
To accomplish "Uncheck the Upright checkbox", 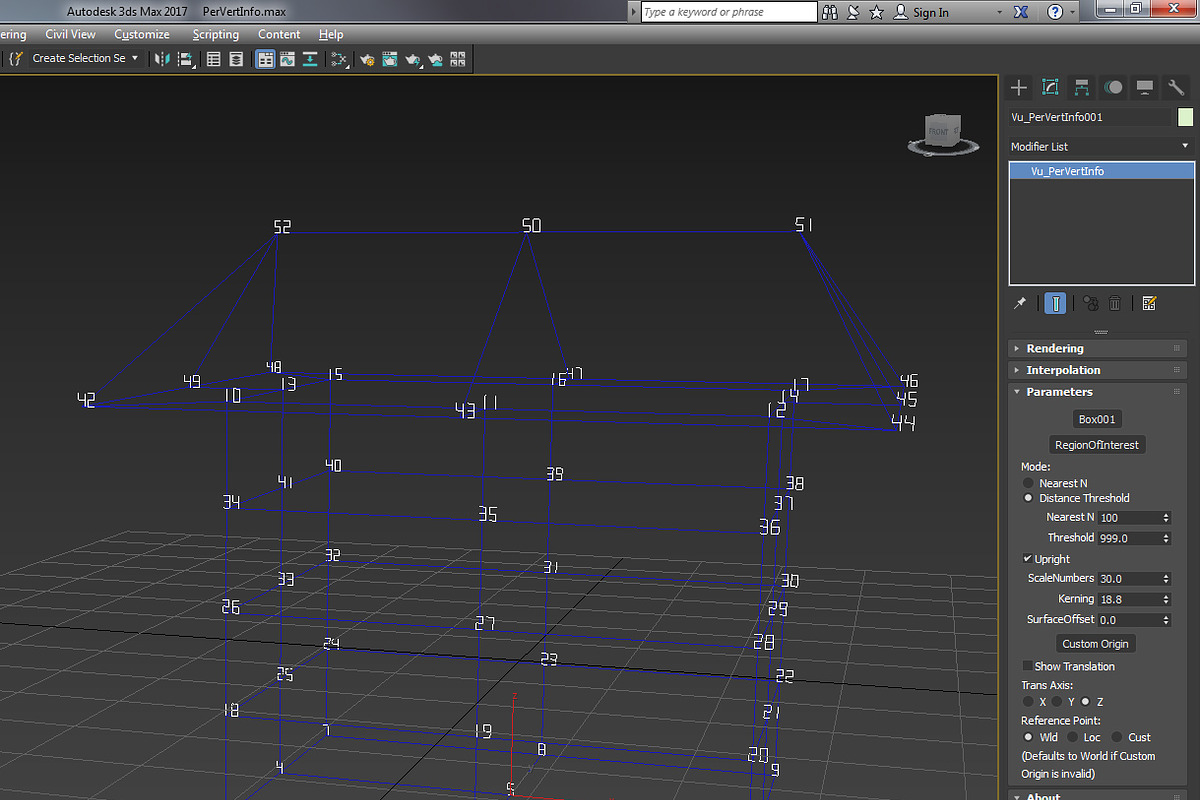I will pos(1027,559).
